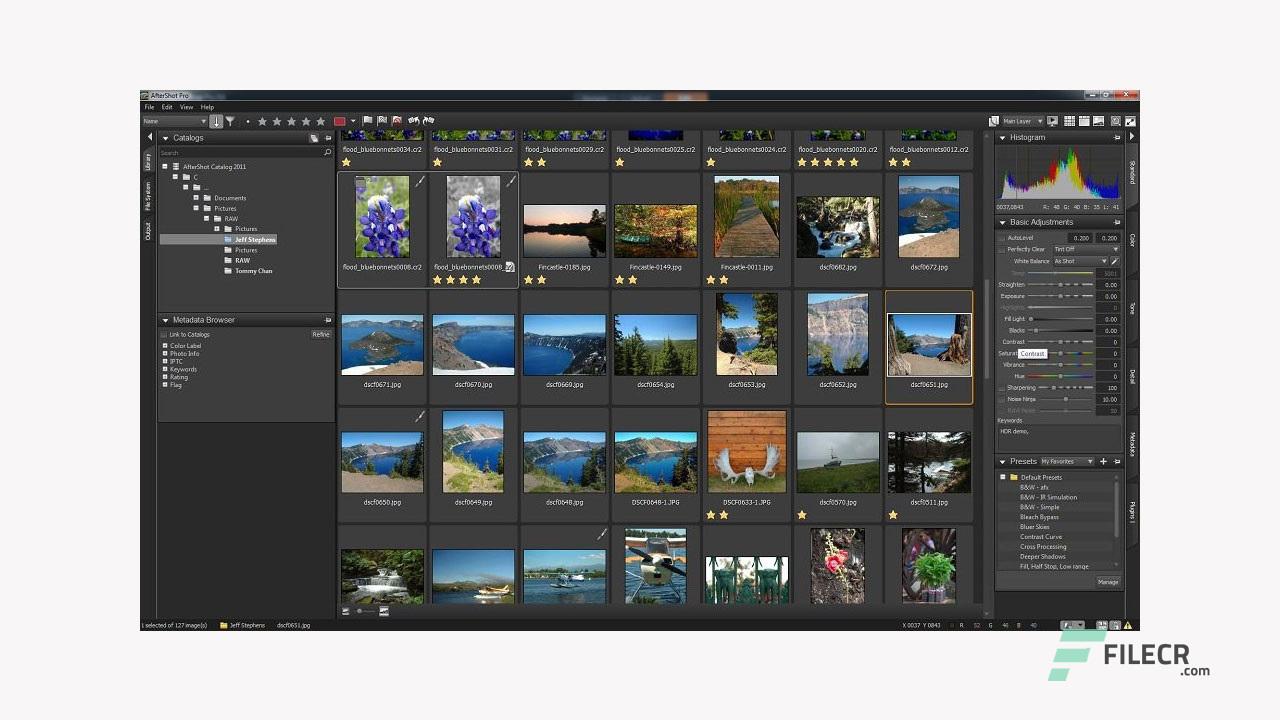Select the Documents folder in catalog tree
The height and width of the screenshot is (720, 1280).
(230, 198)
